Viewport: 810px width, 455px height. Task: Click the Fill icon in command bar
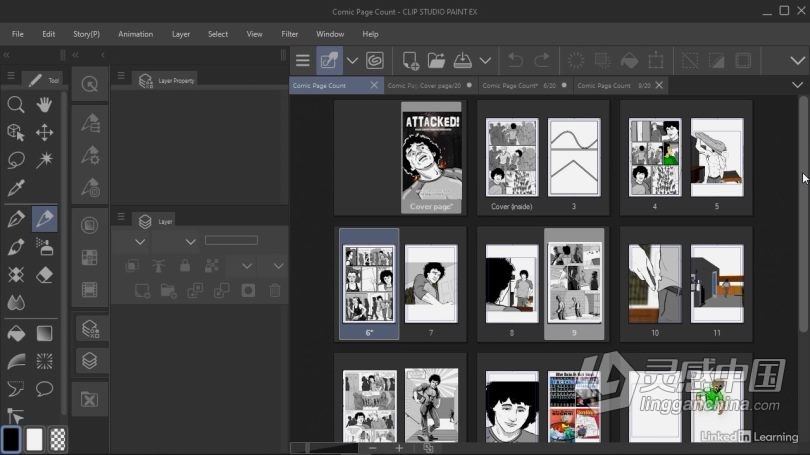629,60
